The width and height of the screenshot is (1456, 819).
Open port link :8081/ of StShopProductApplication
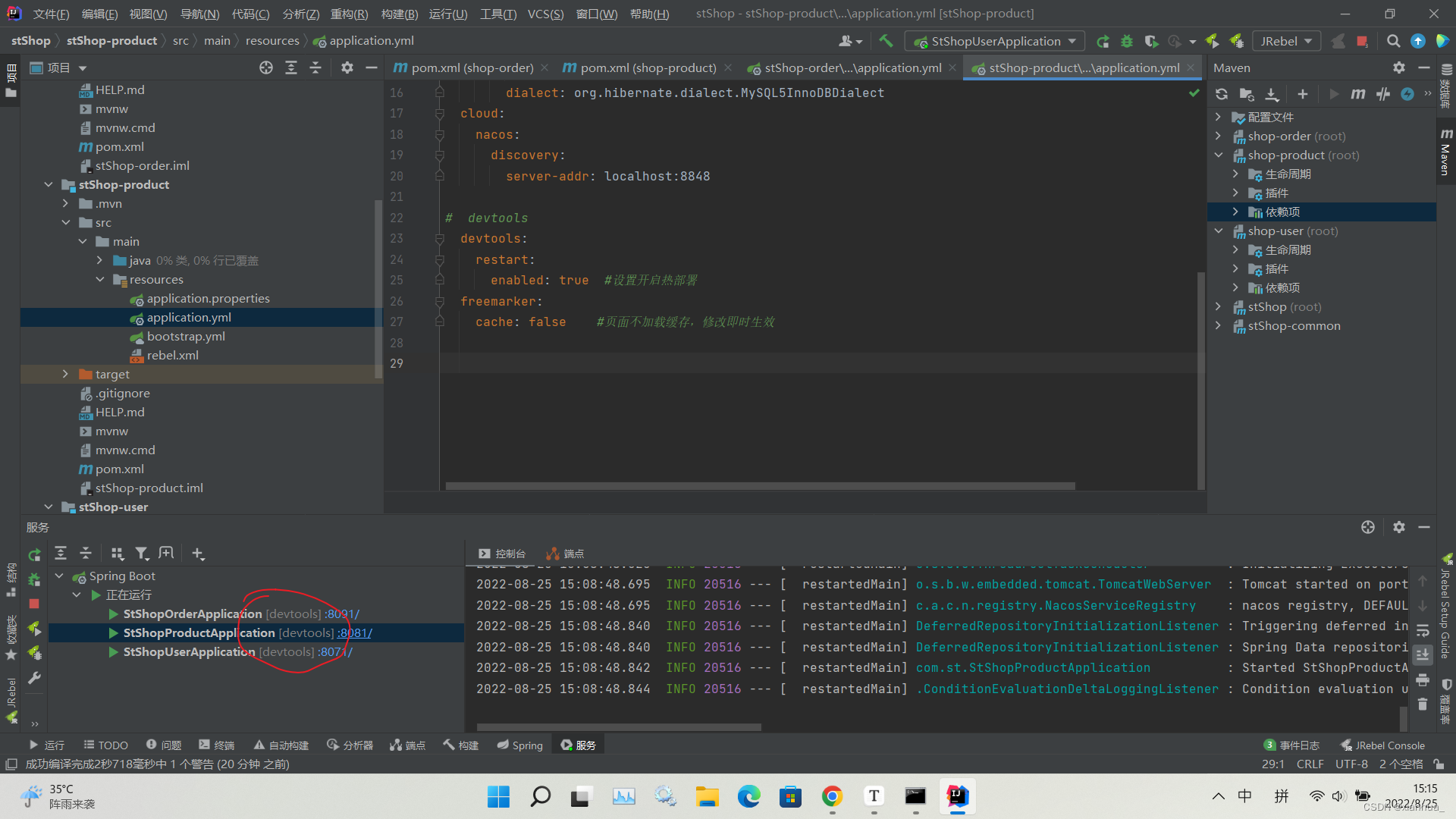[354, 632]
